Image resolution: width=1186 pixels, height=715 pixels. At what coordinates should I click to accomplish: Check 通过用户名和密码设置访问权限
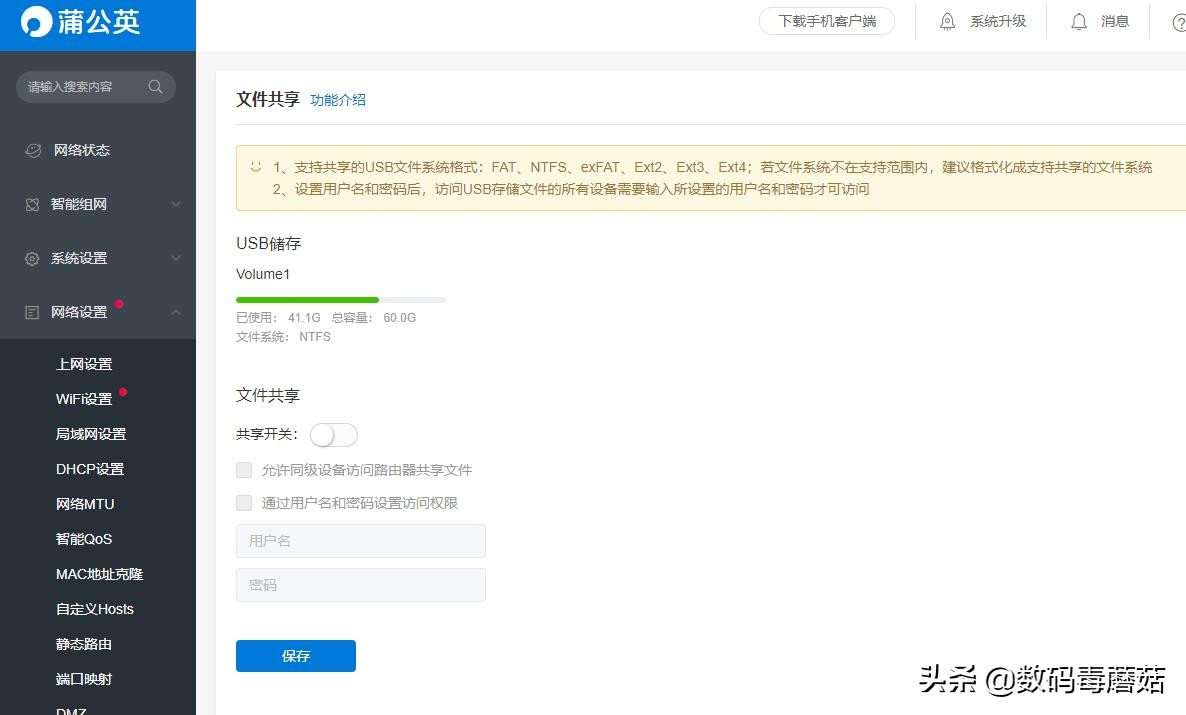pos(244,502)
